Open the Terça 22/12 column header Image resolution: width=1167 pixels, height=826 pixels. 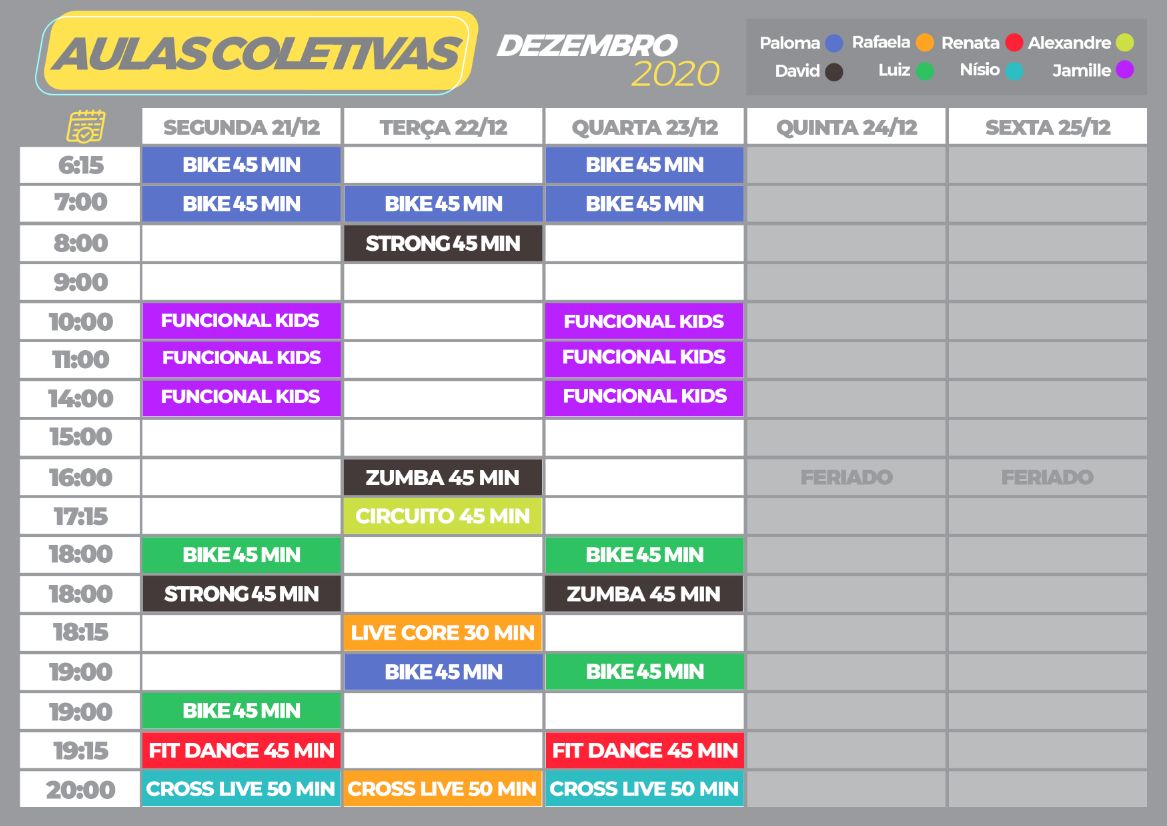click(443, 127)
